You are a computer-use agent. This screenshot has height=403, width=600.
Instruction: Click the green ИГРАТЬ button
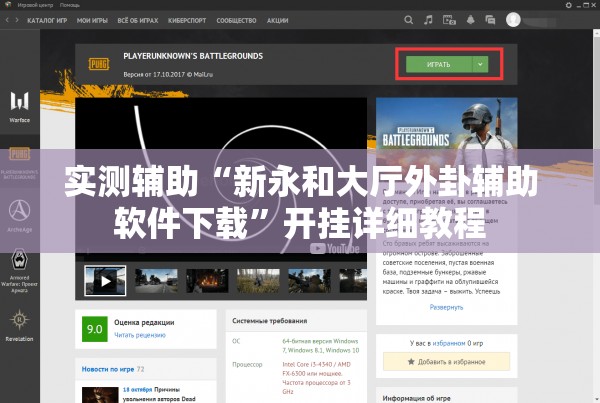(x=439, y=64)
